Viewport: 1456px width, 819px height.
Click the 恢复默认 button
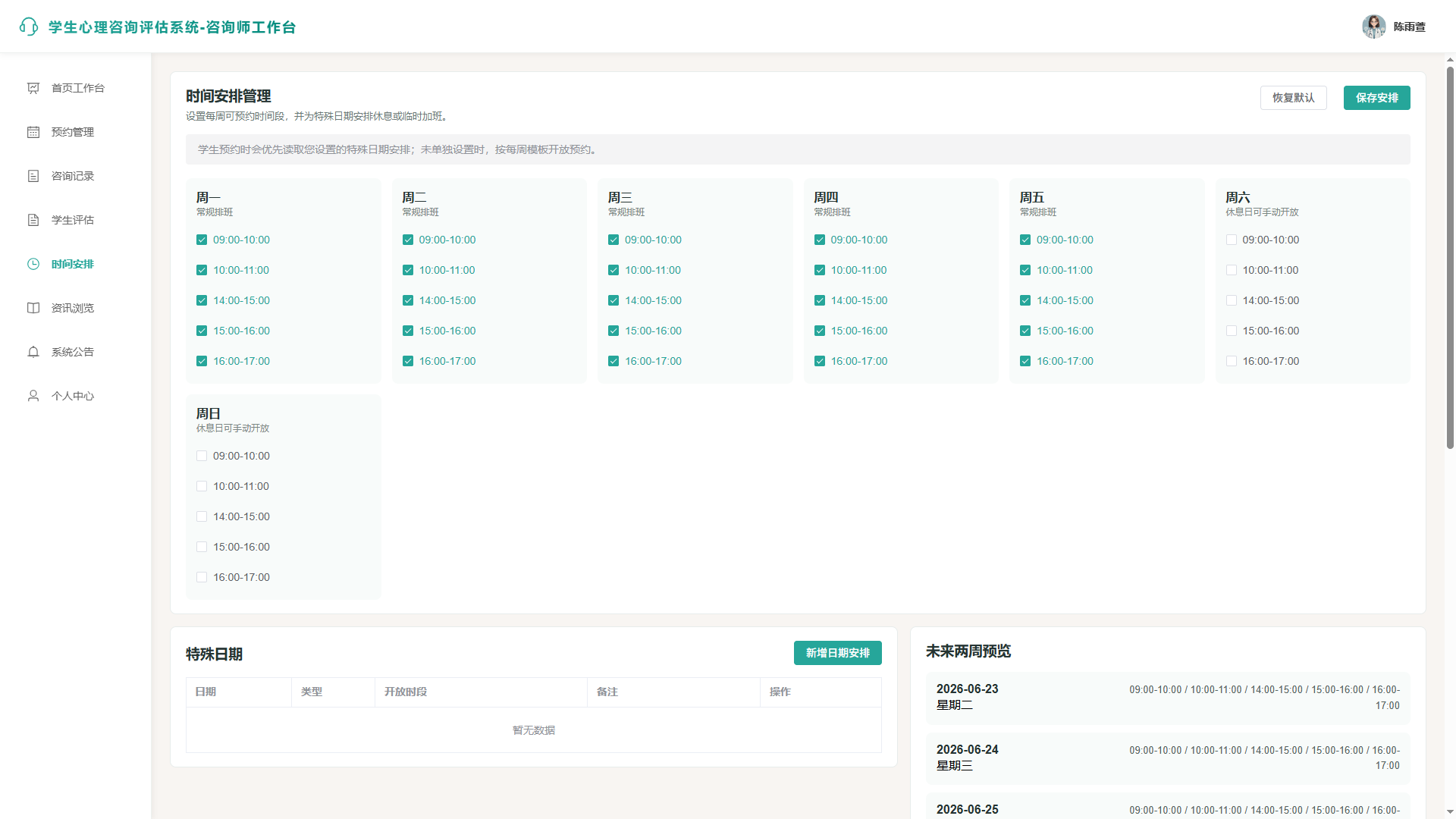pyautogui.click(x=1293, y=98)
